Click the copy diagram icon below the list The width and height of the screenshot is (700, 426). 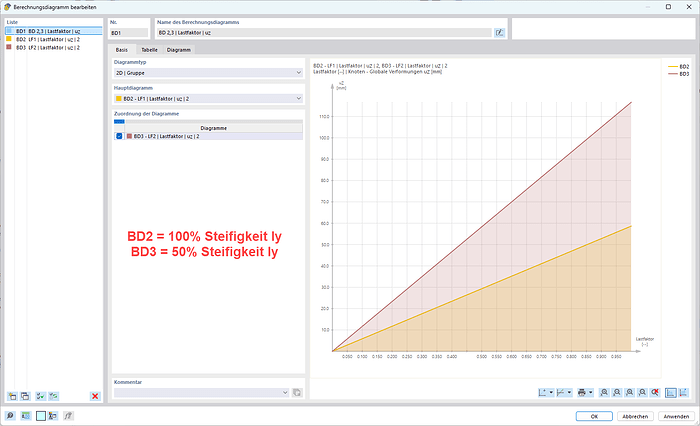pyautogui.click(x=26, y=397)
